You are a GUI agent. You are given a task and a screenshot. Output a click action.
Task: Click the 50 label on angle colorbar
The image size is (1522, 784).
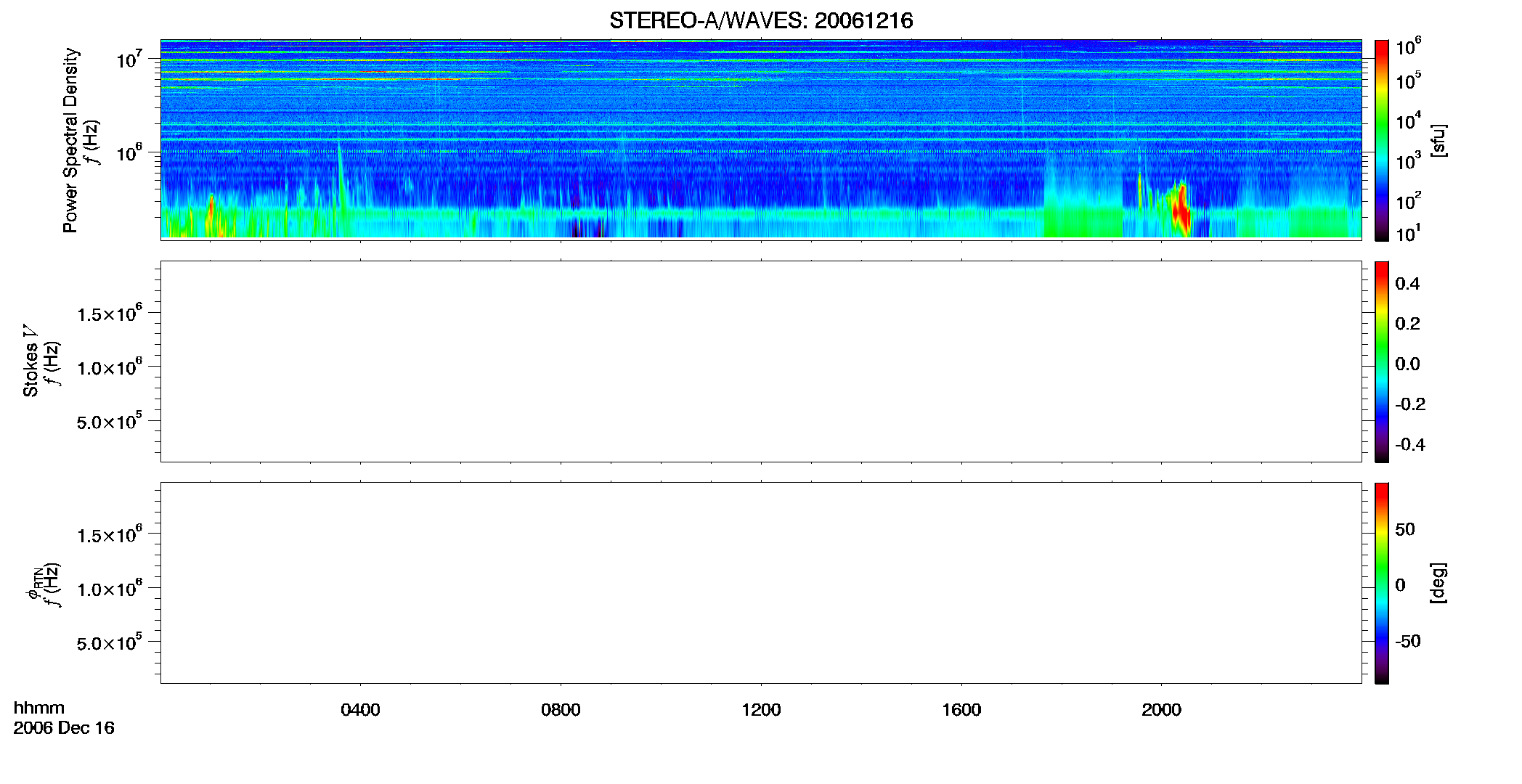point(1405,529)
